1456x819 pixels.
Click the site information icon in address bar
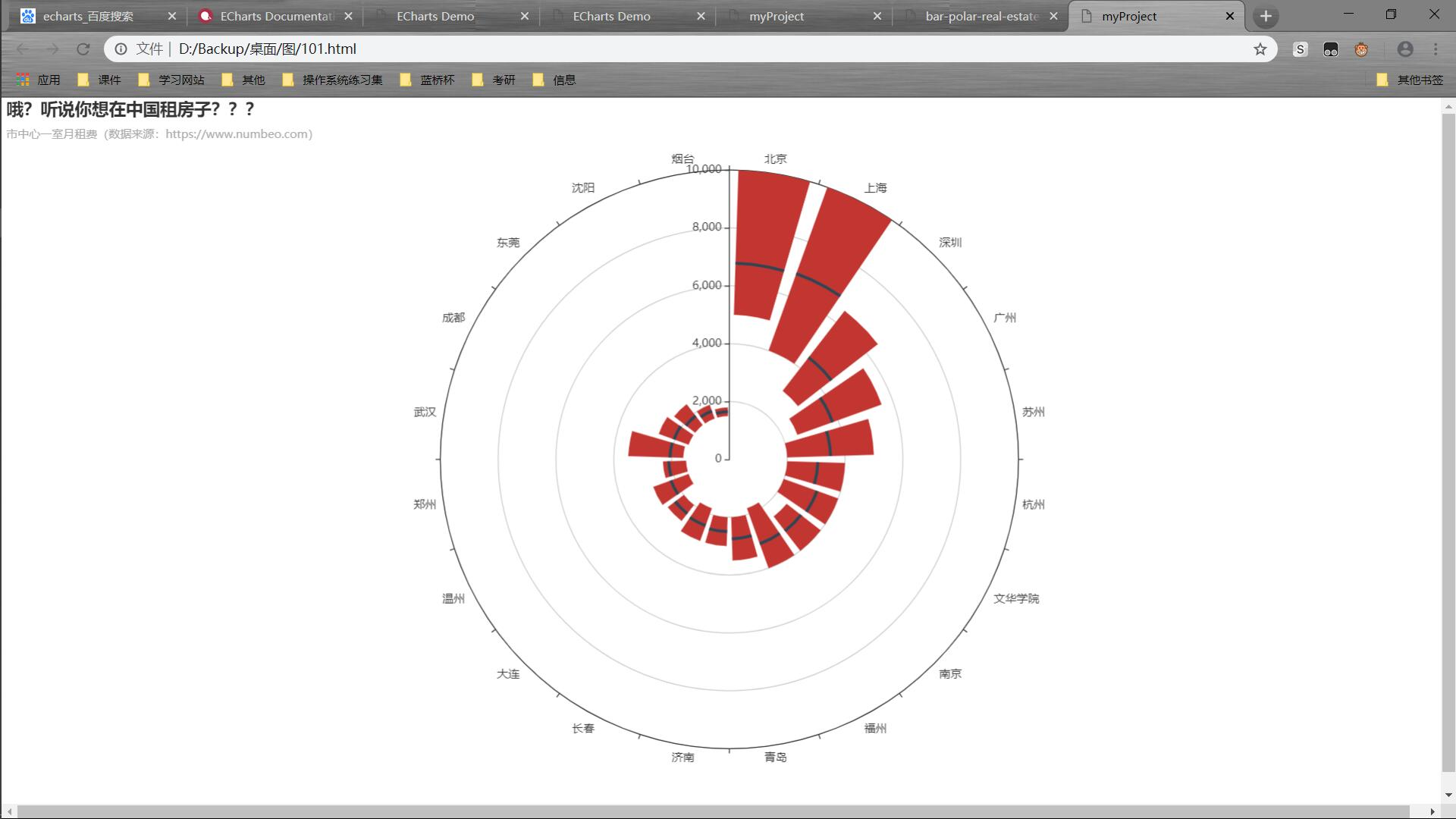(x=121, y=49)
